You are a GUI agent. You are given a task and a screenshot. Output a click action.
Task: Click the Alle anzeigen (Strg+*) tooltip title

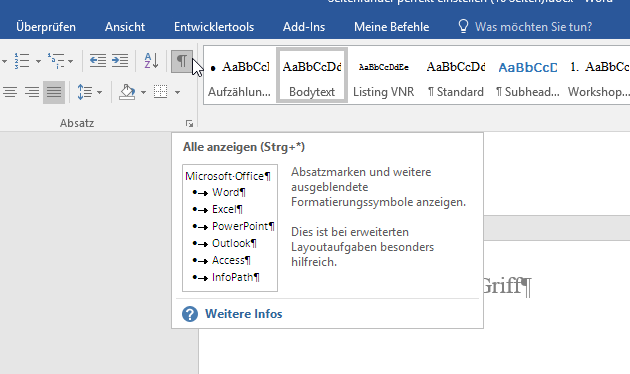(244, 147)
